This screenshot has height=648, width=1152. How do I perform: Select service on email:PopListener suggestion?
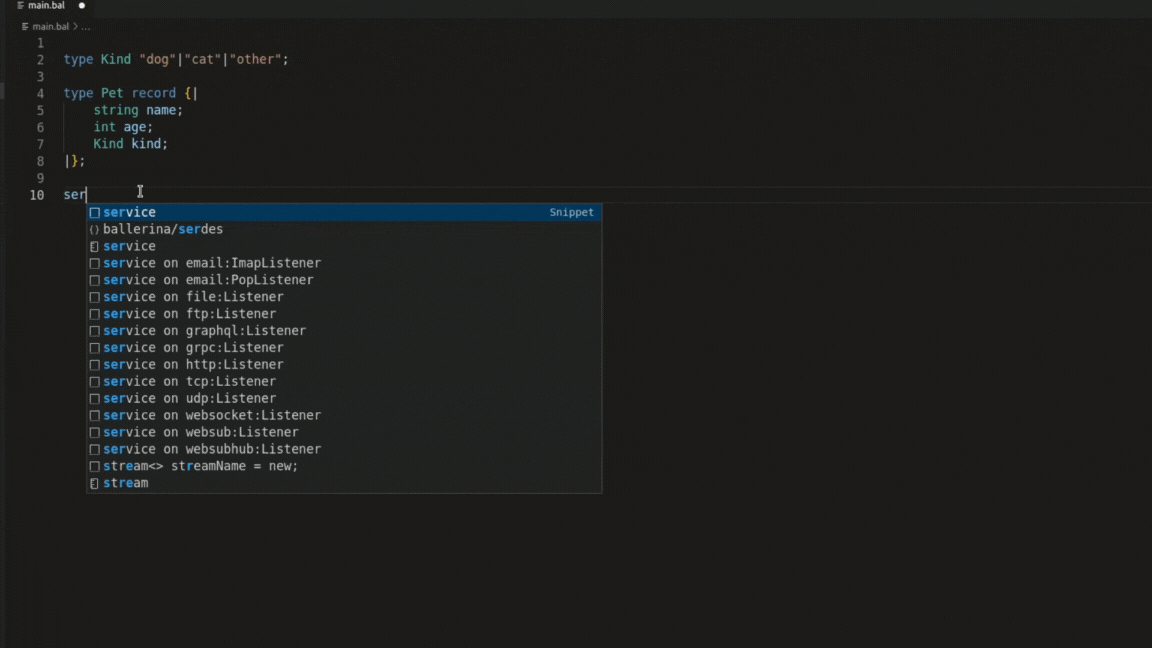[x=344, y=280]
